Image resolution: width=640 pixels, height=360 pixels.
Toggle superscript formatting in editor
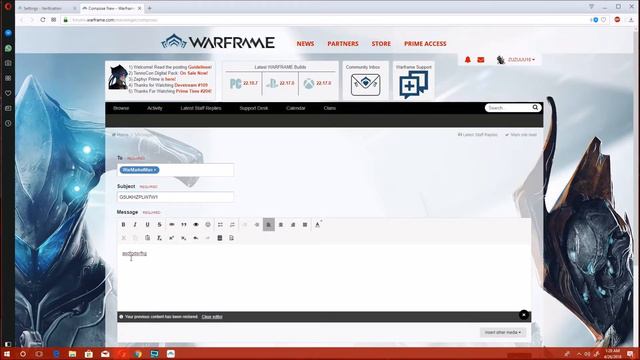(x=172, y=238)
